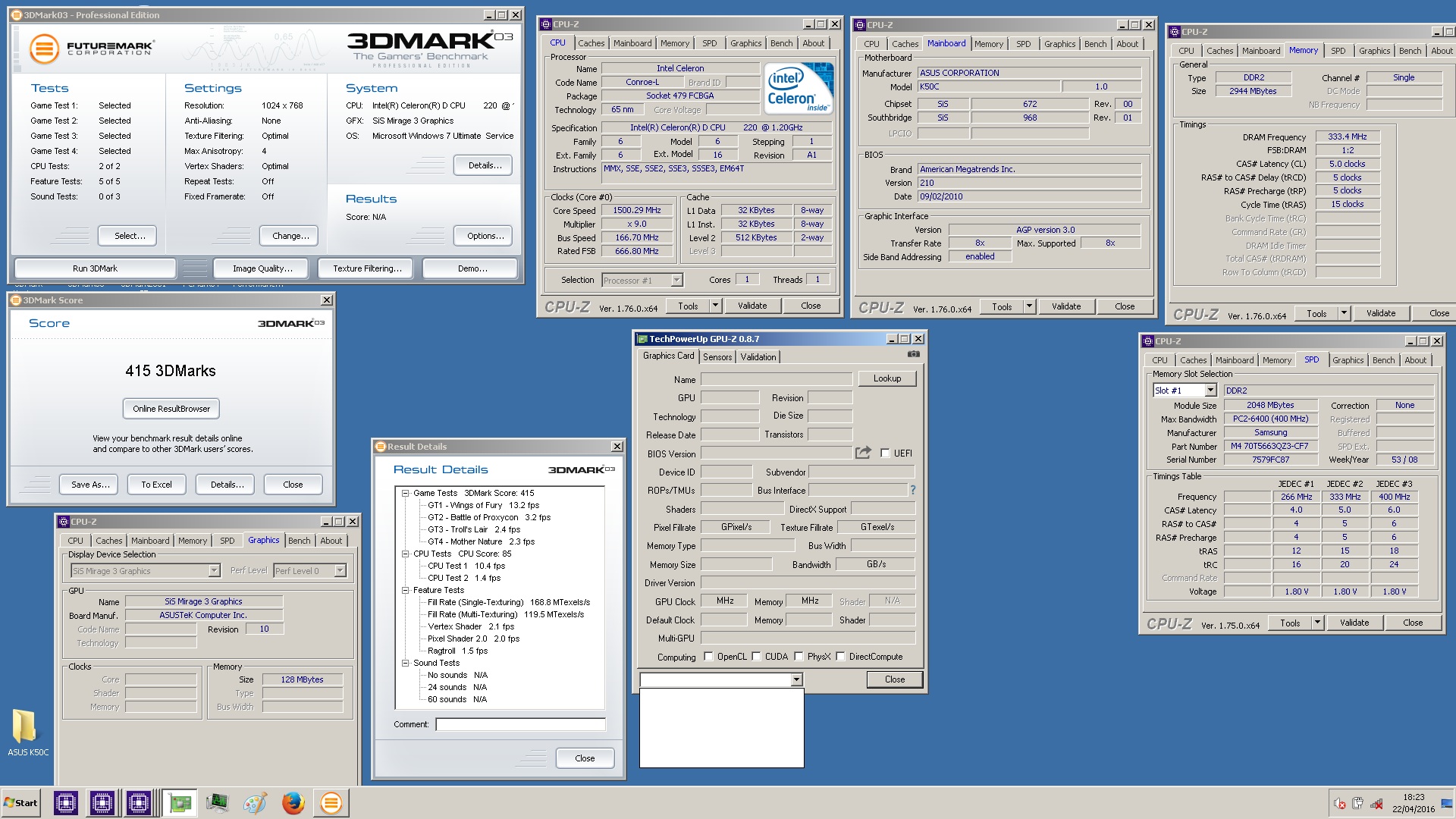Viewport: 1456px width, 819px height.
Task: Open the performance monitor taskbar icon
Action: coord(218,803)
